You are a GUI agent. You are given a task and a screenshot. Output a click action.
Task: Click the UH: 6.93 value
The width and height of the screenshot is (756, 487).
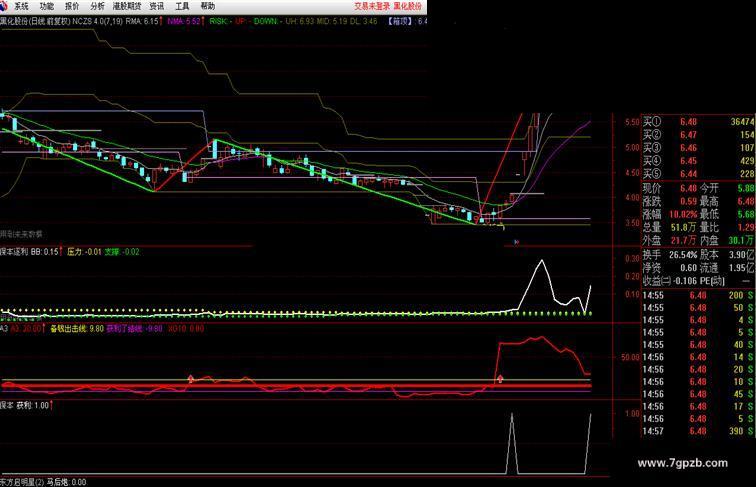(x=299, y=21)
